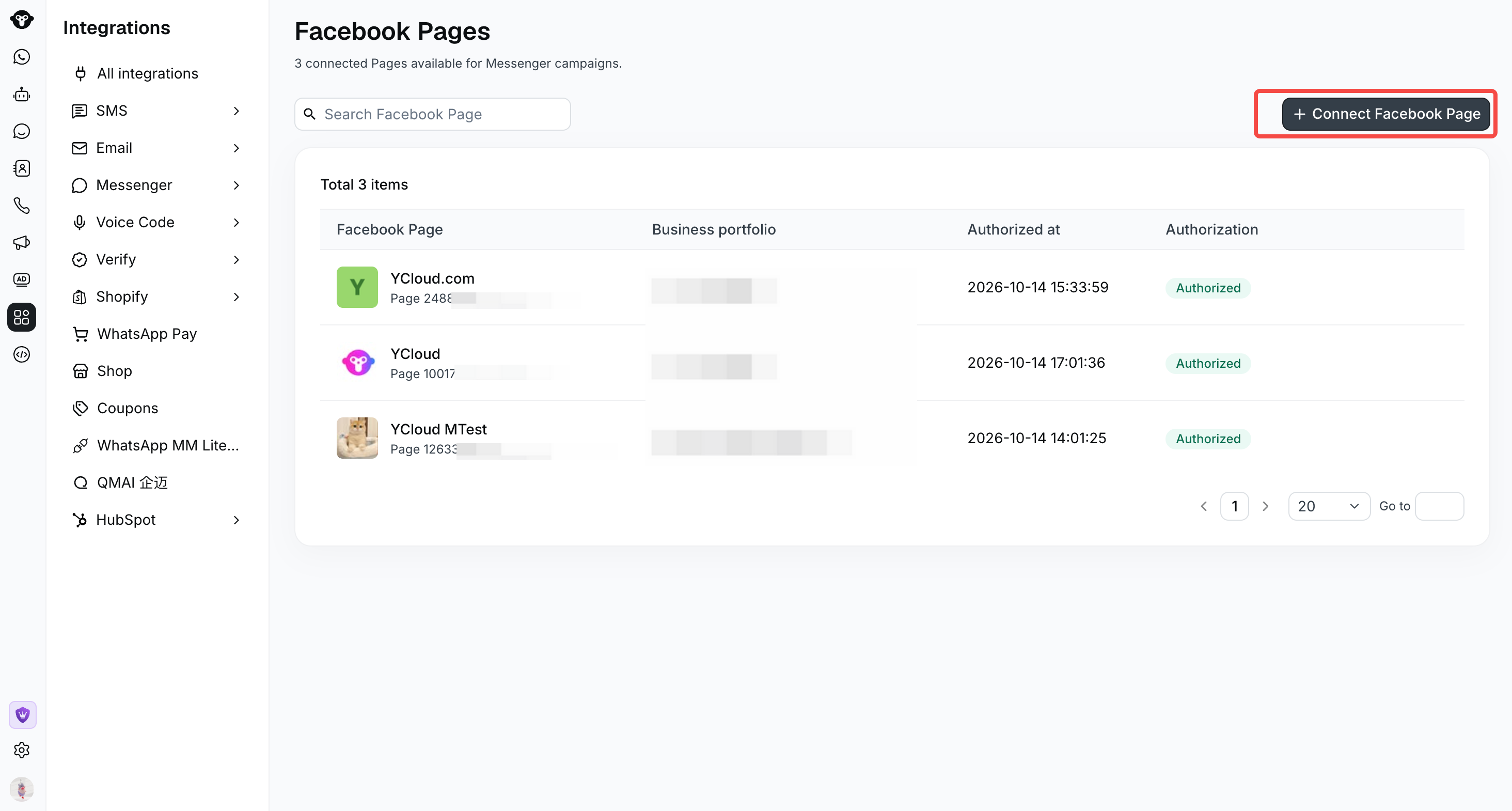Open the chatbot robot icon in left rail
1512x811 pixels.
(x=22, y=94)
